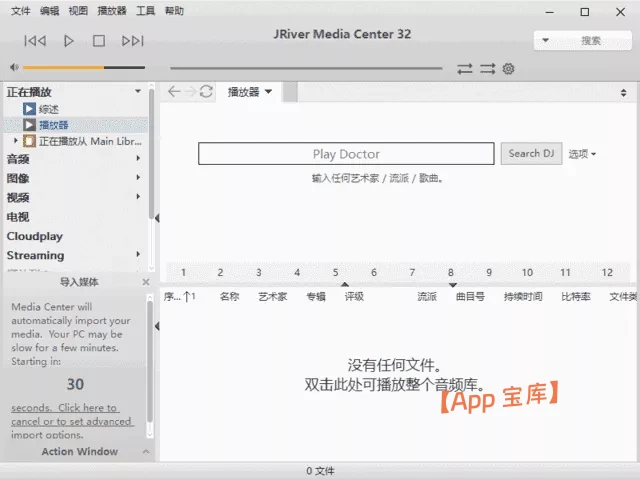Viewport: 640px width, 480px height.
Task: Expand the 音频 section
Action: click(138, 158)
